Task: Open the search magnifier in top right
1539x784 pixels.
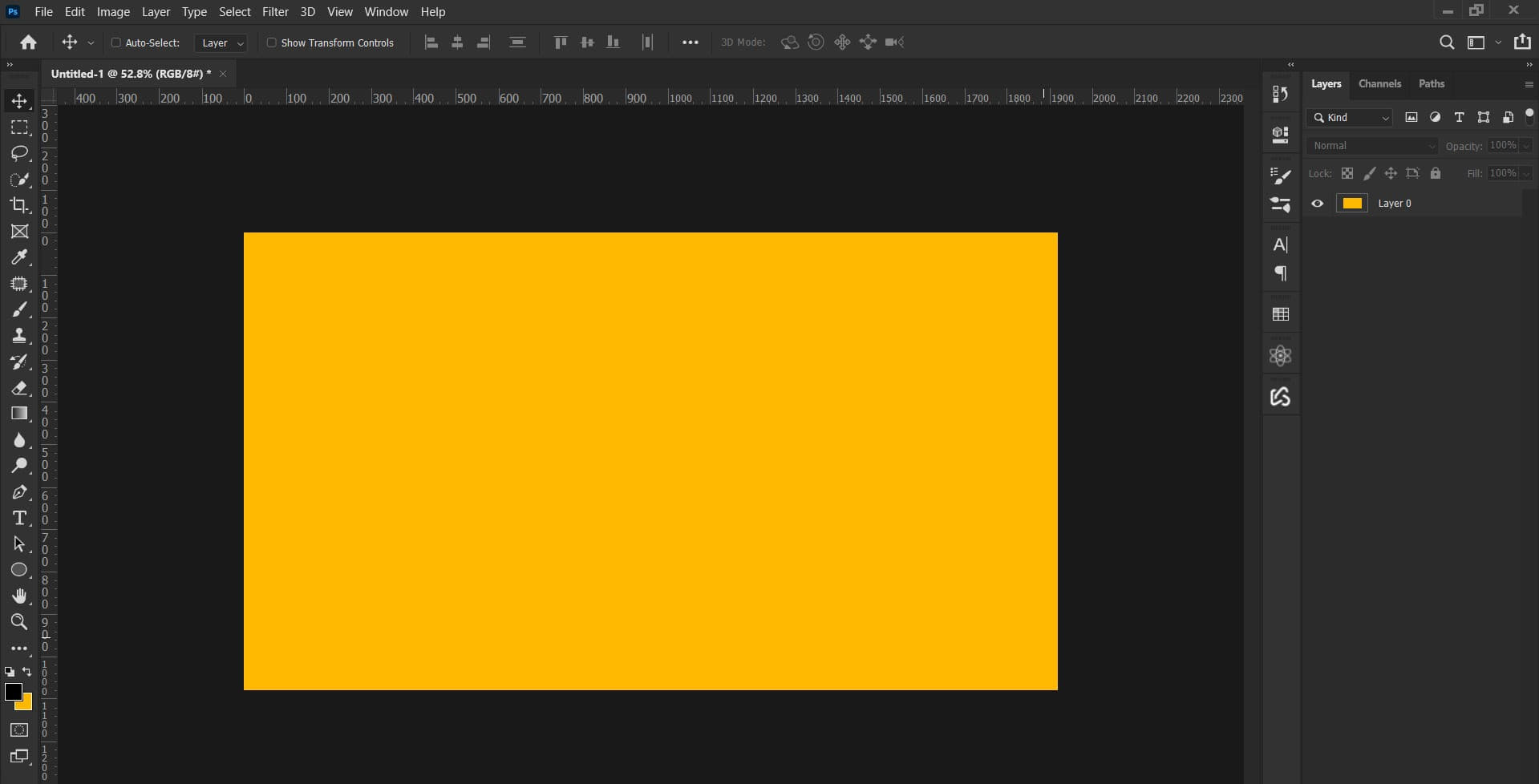Action: (1446, 42)
